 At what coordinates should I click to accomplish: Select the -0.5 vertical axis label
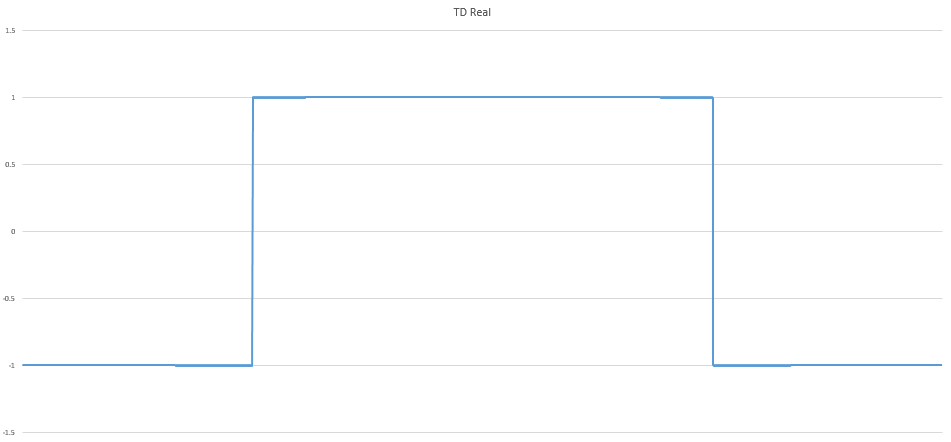coord(9,298)
